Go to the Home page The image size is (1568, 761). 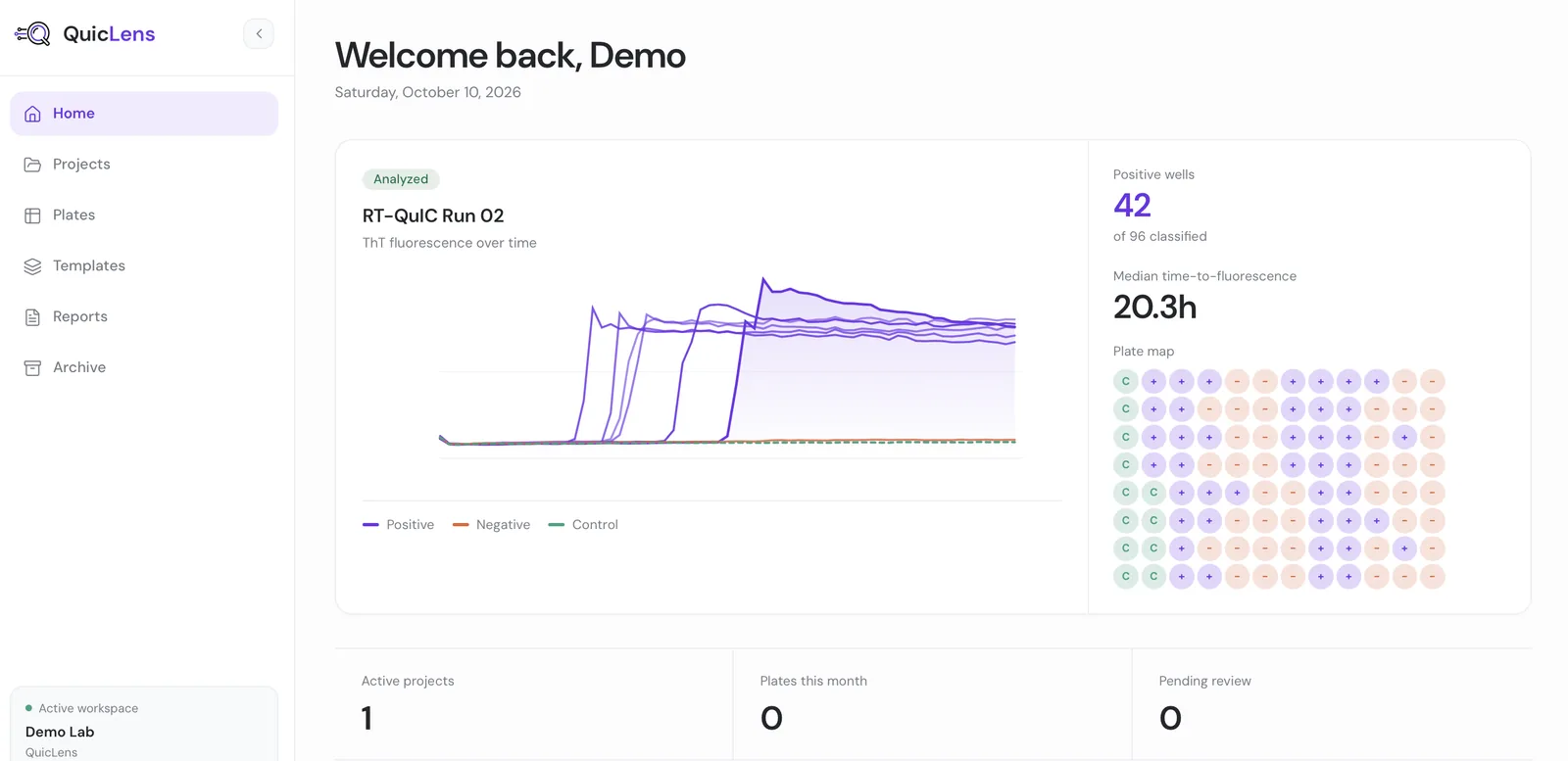(x=144, y=114)
